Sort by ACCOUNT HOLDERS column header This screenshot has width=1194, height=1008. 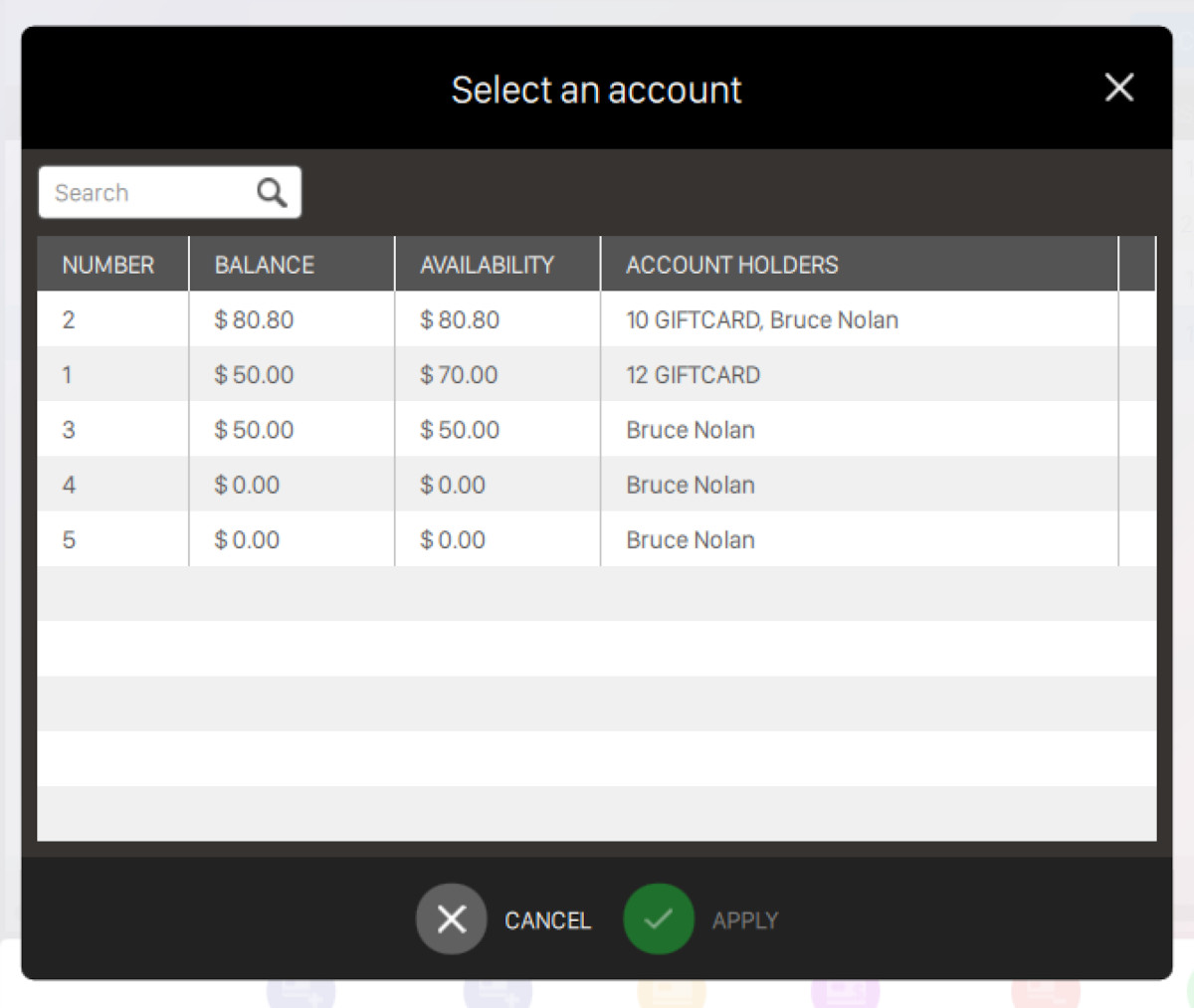click(x=731, y=265)
